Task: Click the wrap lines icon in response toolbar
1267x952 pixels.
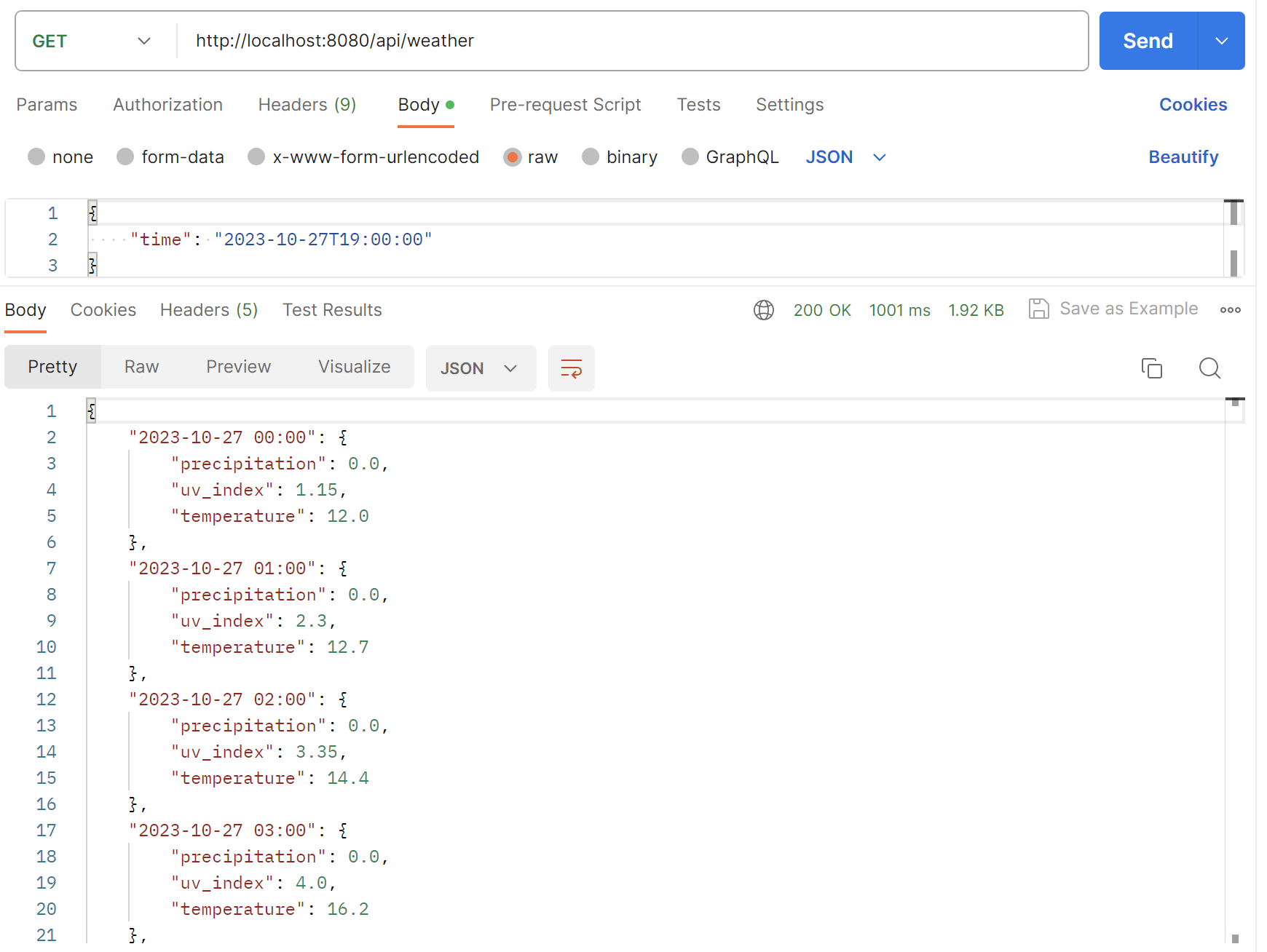Action: 571,368
